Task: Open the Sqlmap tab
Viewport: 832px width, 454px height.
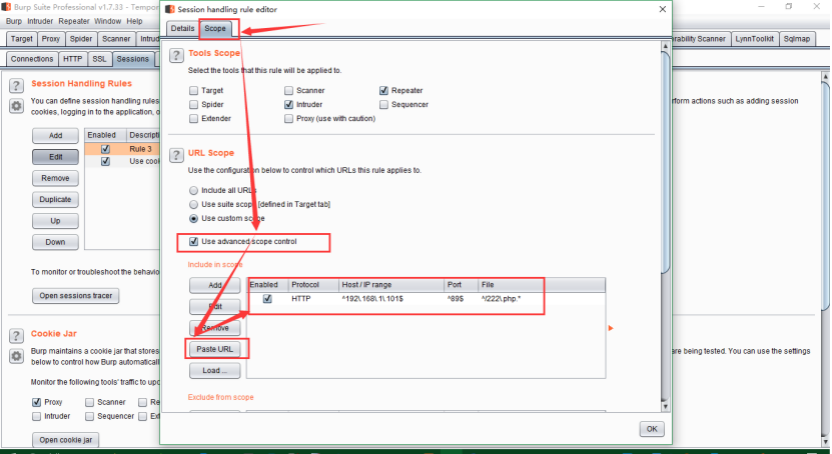Action: pos(797,39)
